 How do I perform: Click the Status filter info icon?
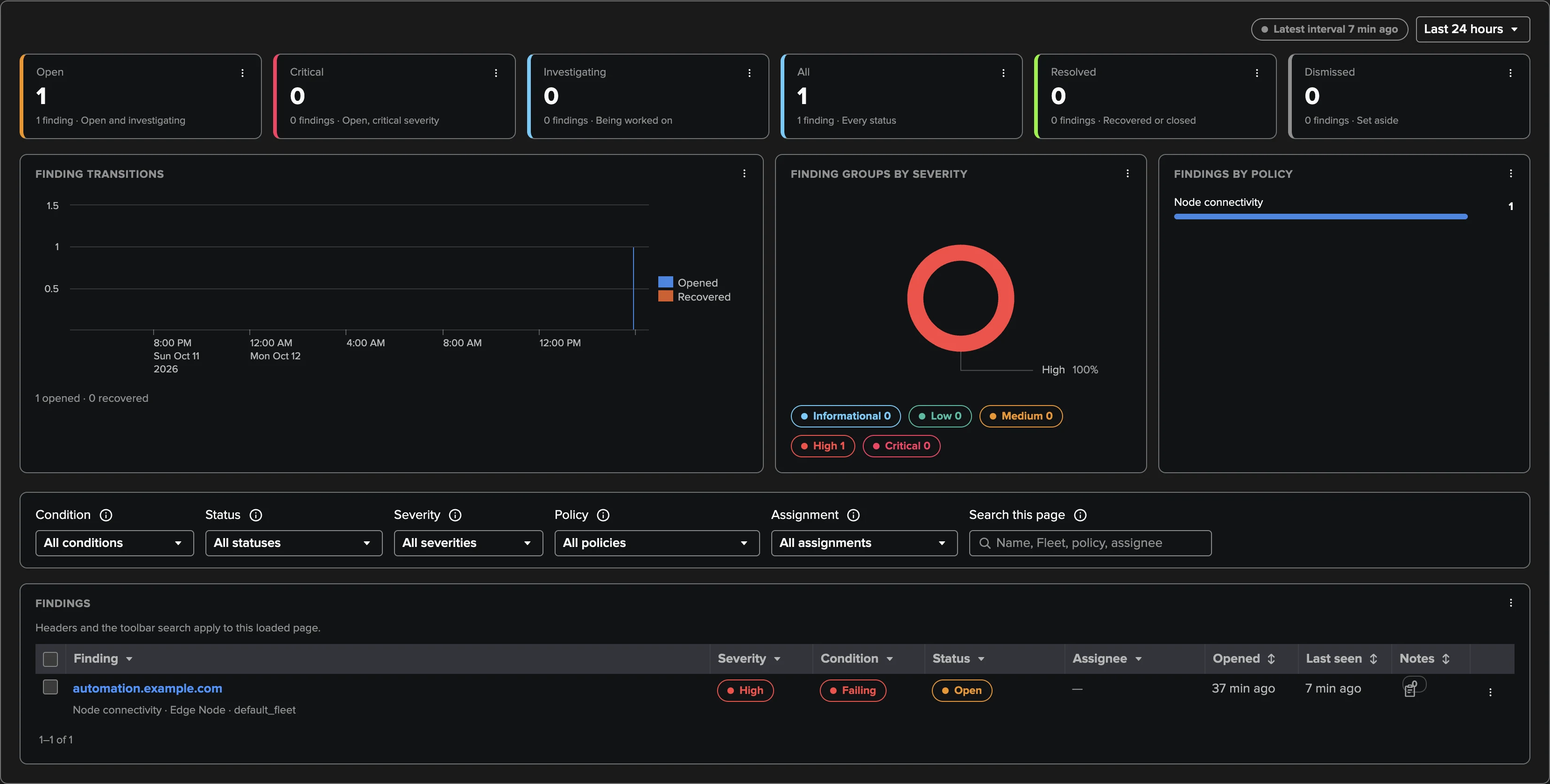pyautogui.click(x=256, y=515)
